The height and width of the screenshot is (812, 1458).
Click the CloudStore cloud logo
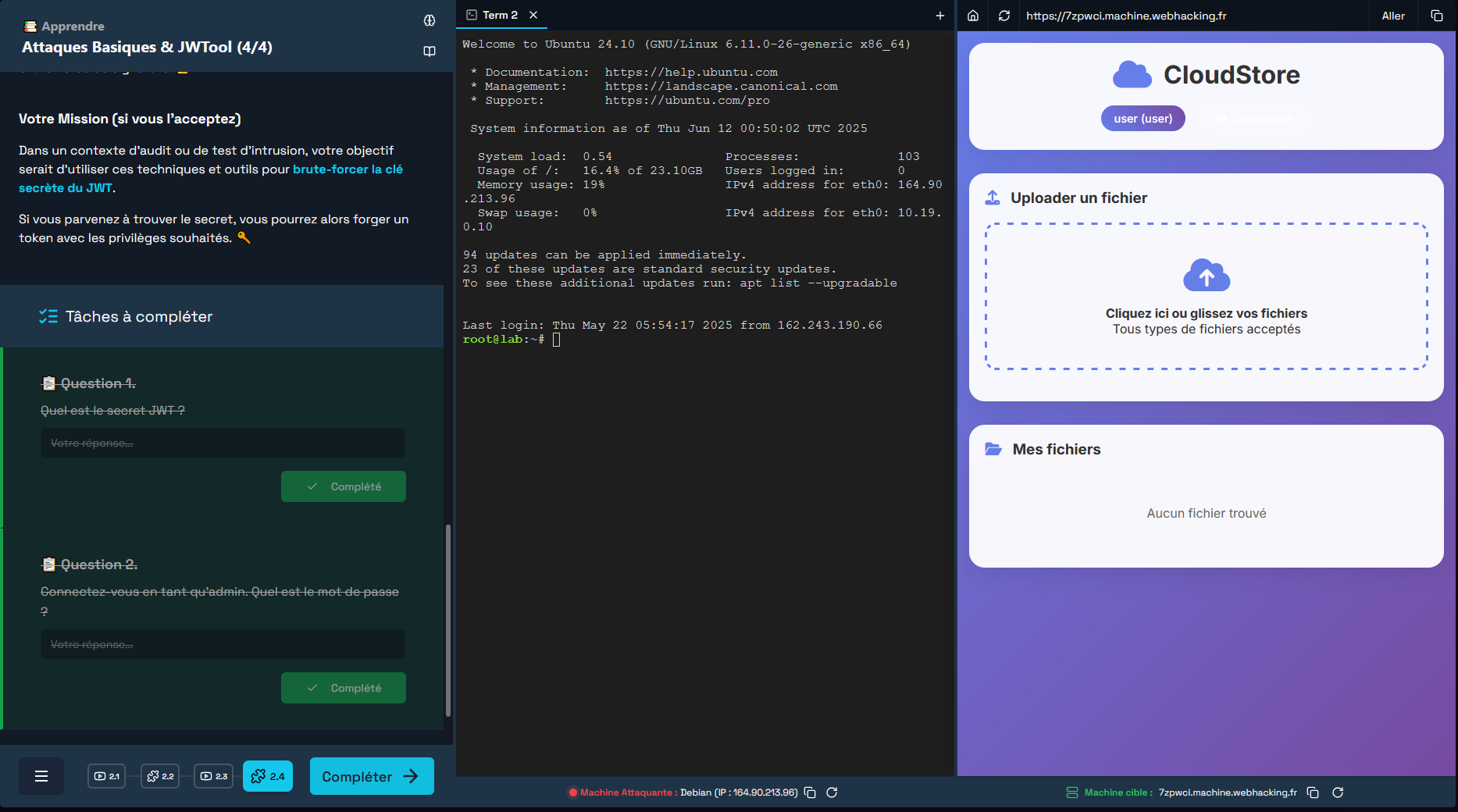tap(1132, 75)
